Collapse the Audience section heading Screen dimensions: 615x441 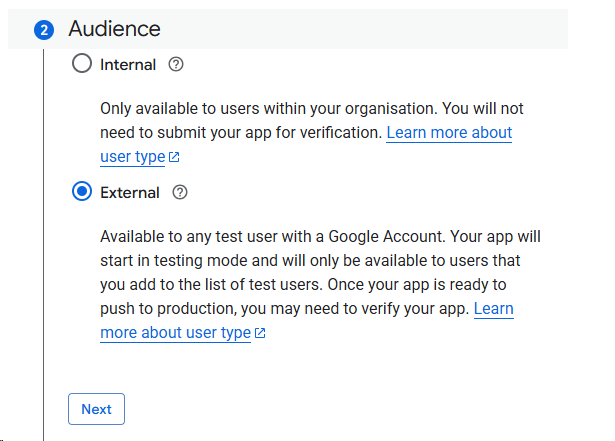(114, 30)
